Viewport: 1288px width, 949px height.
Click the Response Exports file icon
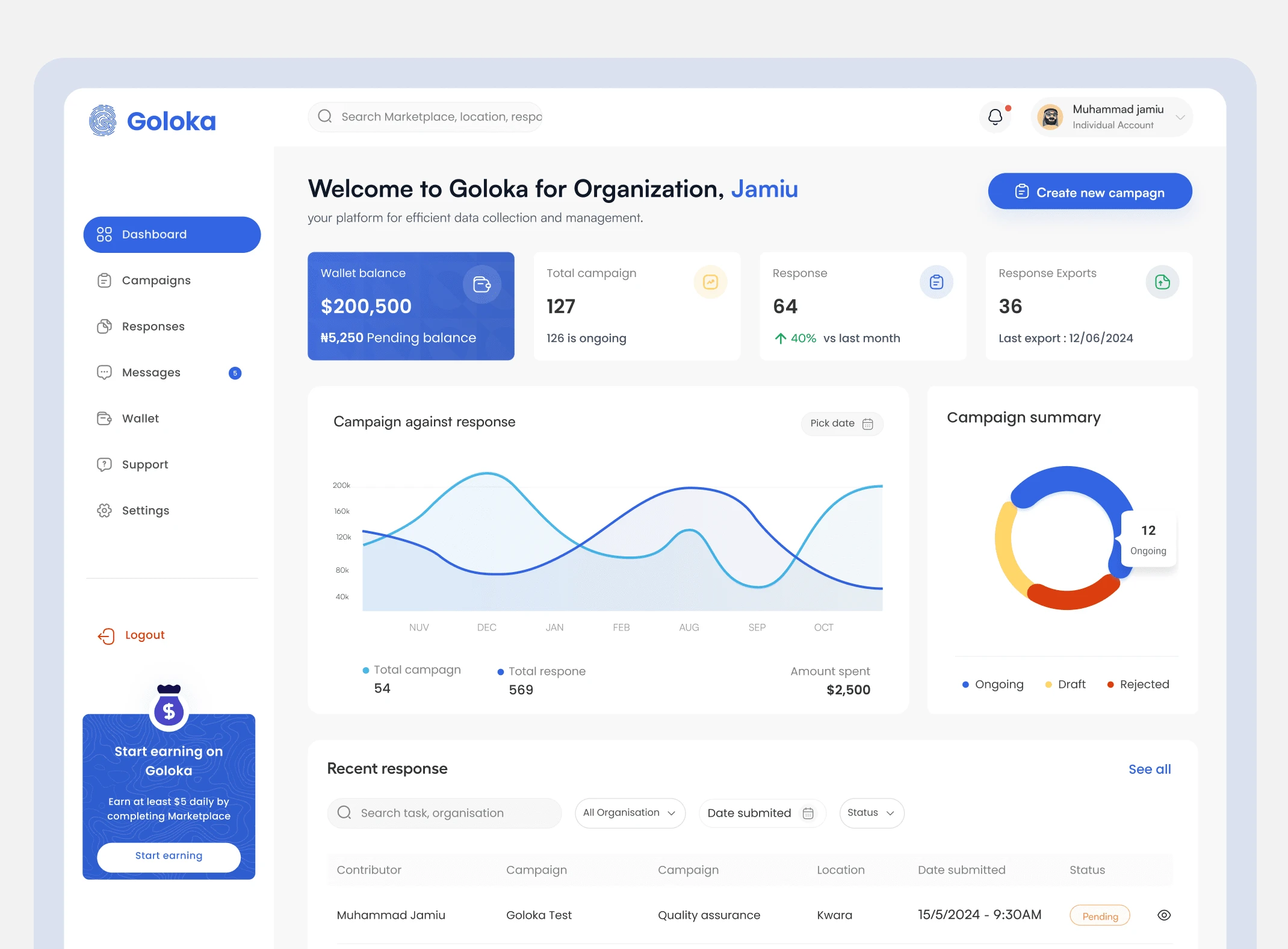tap(1162, 282)
